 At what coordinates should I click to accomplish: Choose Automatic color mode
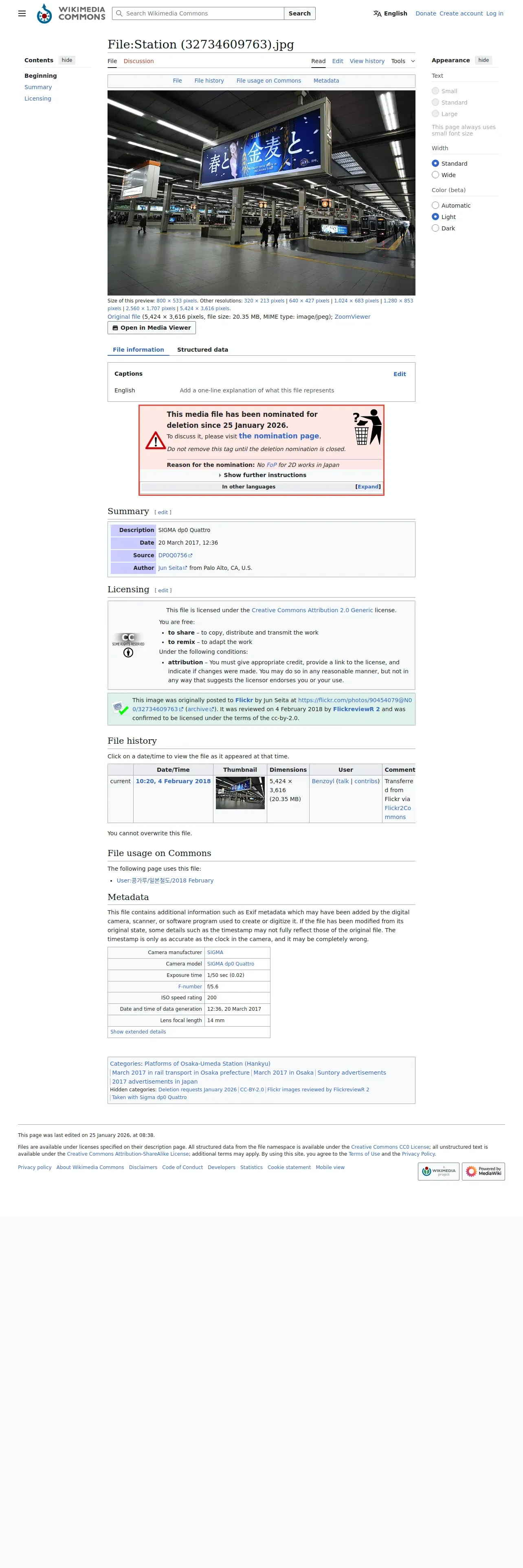[x=435, y=205]
